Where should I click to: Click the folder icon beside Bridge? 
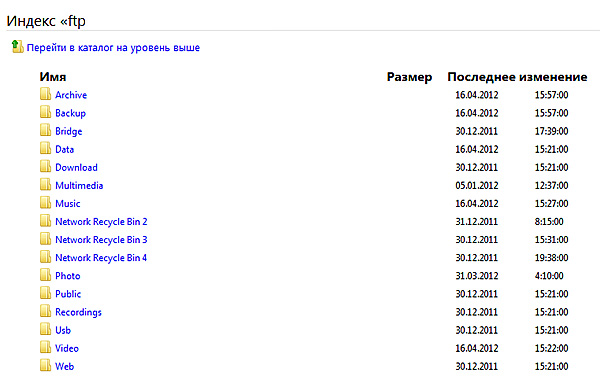[x=45, y=131]
